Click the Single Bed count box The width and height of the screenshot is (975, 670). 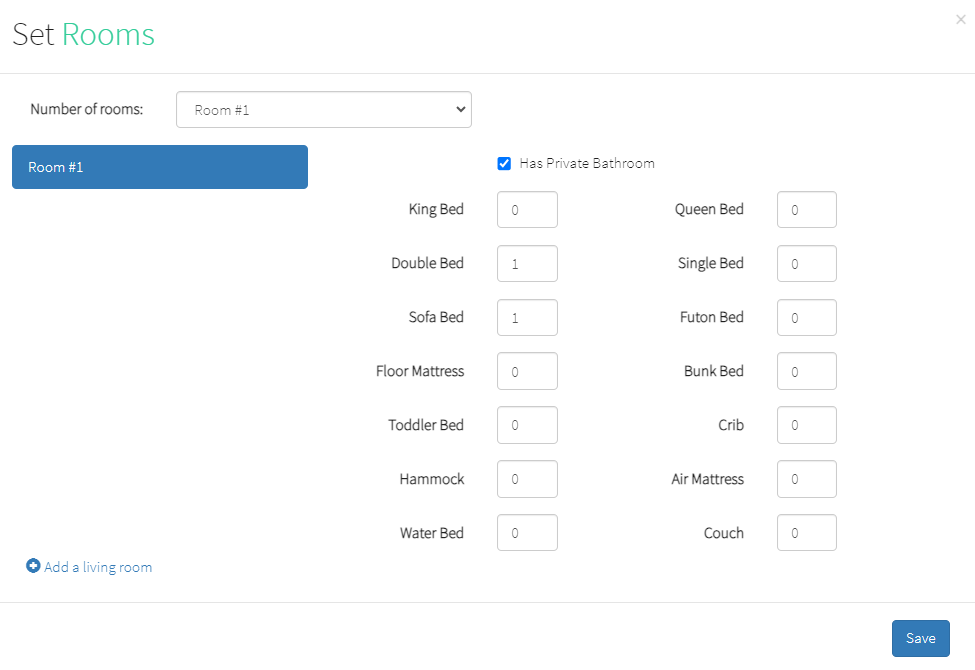(806, 264)
